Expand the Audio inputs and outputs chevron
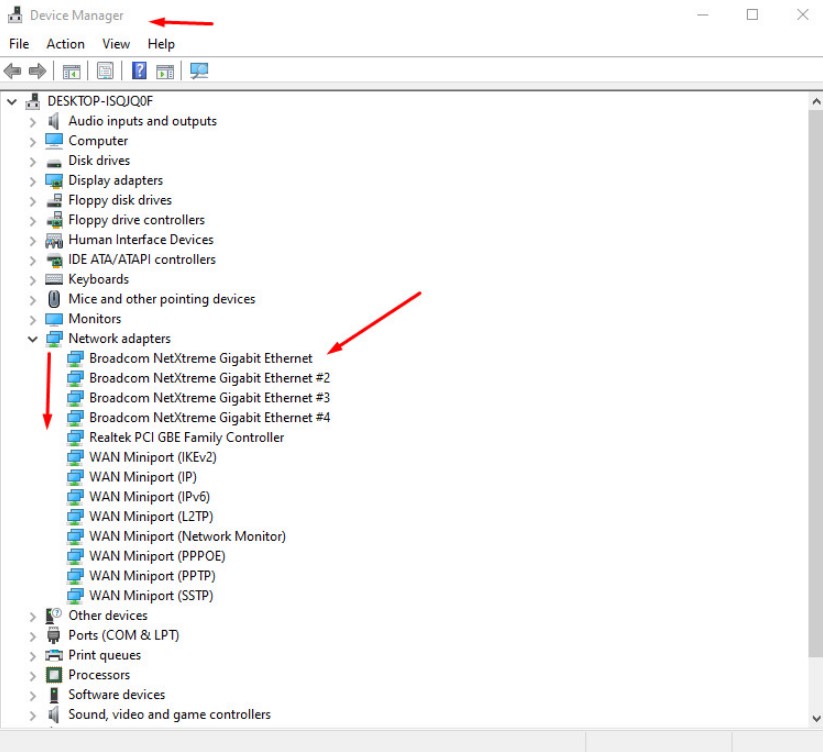823x752 pixels. 33,122
